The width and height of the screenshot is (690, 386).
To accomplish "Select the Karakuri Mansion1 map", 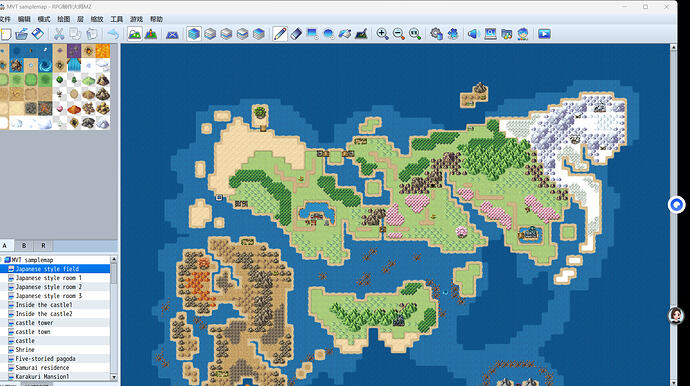I will pos(55,377).
